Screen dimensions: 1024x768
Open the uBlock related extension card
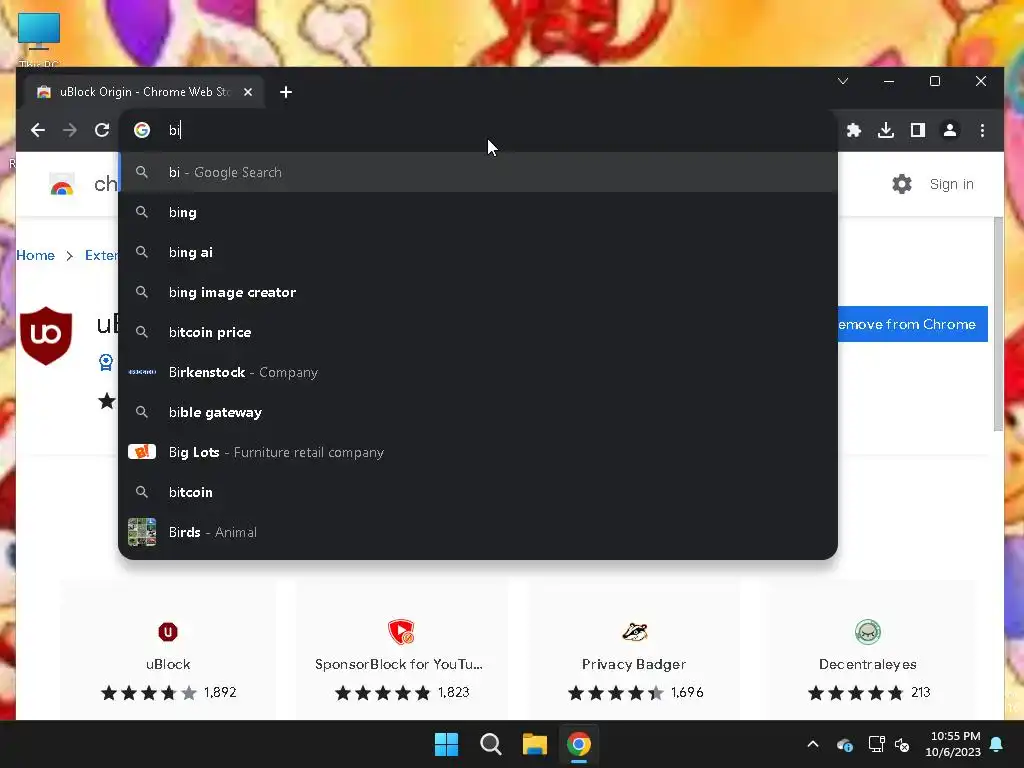coord(168,650)
